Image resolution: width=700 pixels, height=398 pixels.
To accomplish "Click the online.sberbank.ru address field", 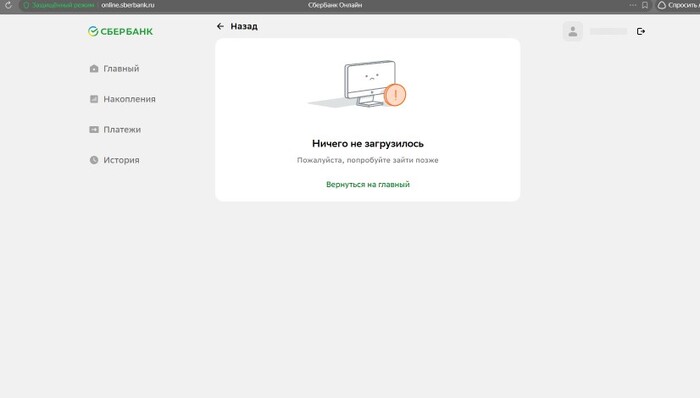I will click(x=128, y=5).
